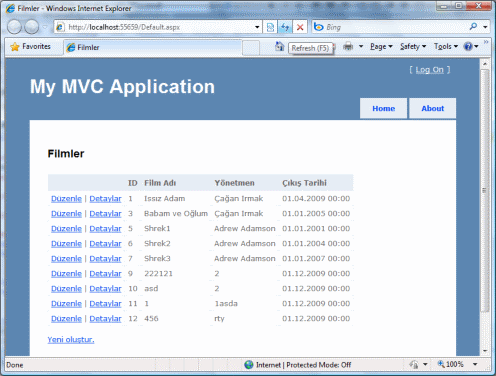Image resolution: width=496 pixels, height=376 pixels.
Task: Expand the address bar autocomplete dropdown
Action: [x=257, y=27]
